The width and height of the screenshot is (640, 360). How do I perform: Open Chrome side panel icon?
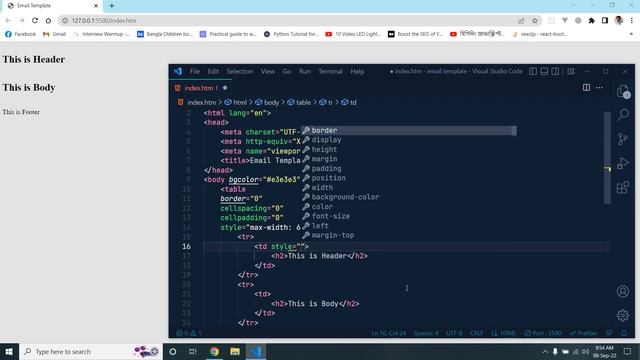click(x=605, y=20)
